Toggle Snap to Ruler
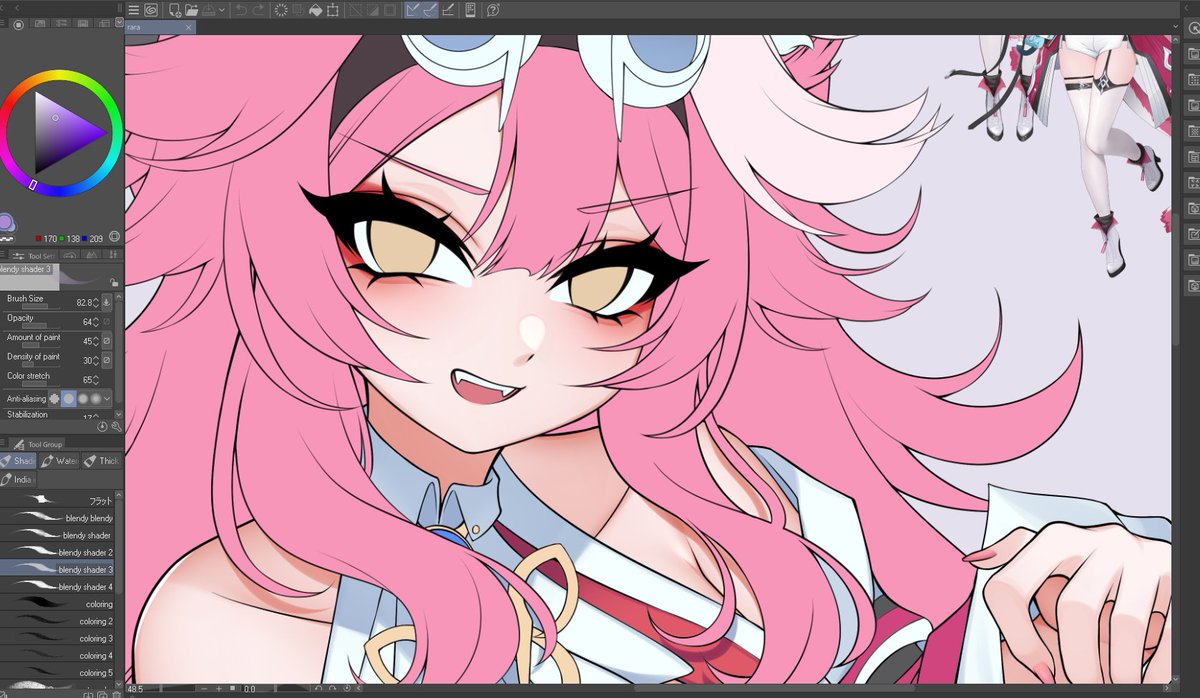 412,10
